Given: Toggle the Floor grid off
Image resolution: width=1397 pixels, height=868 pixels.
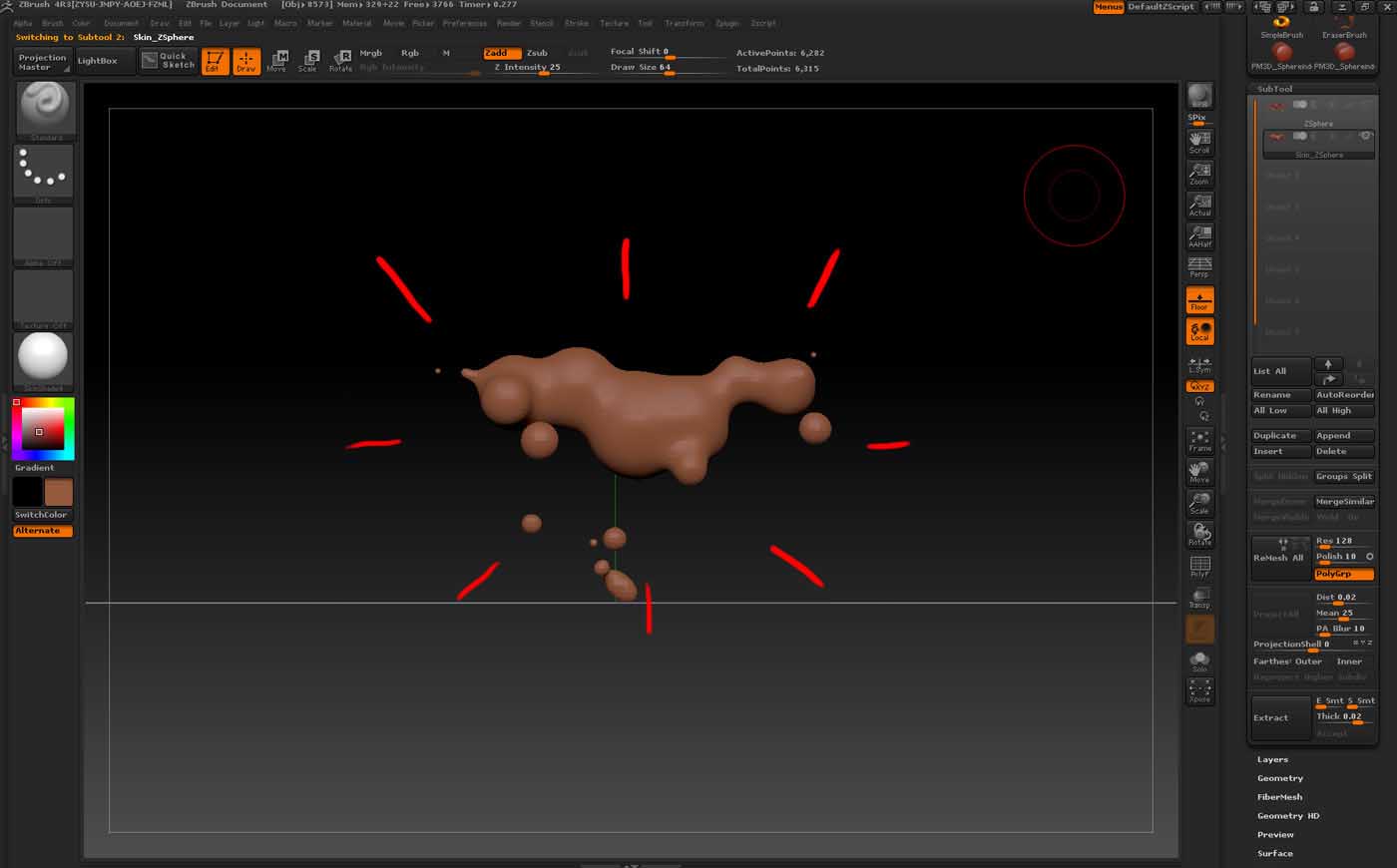Looking at the screenshot, I should [x=1199, y=299].
